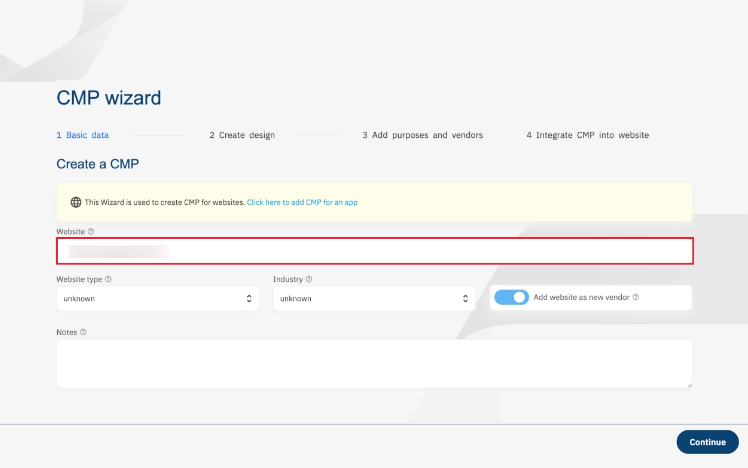Select step 4 Integrate CMP into website
The width and height of the screenshot is (748, 468).
pos(588,135)
